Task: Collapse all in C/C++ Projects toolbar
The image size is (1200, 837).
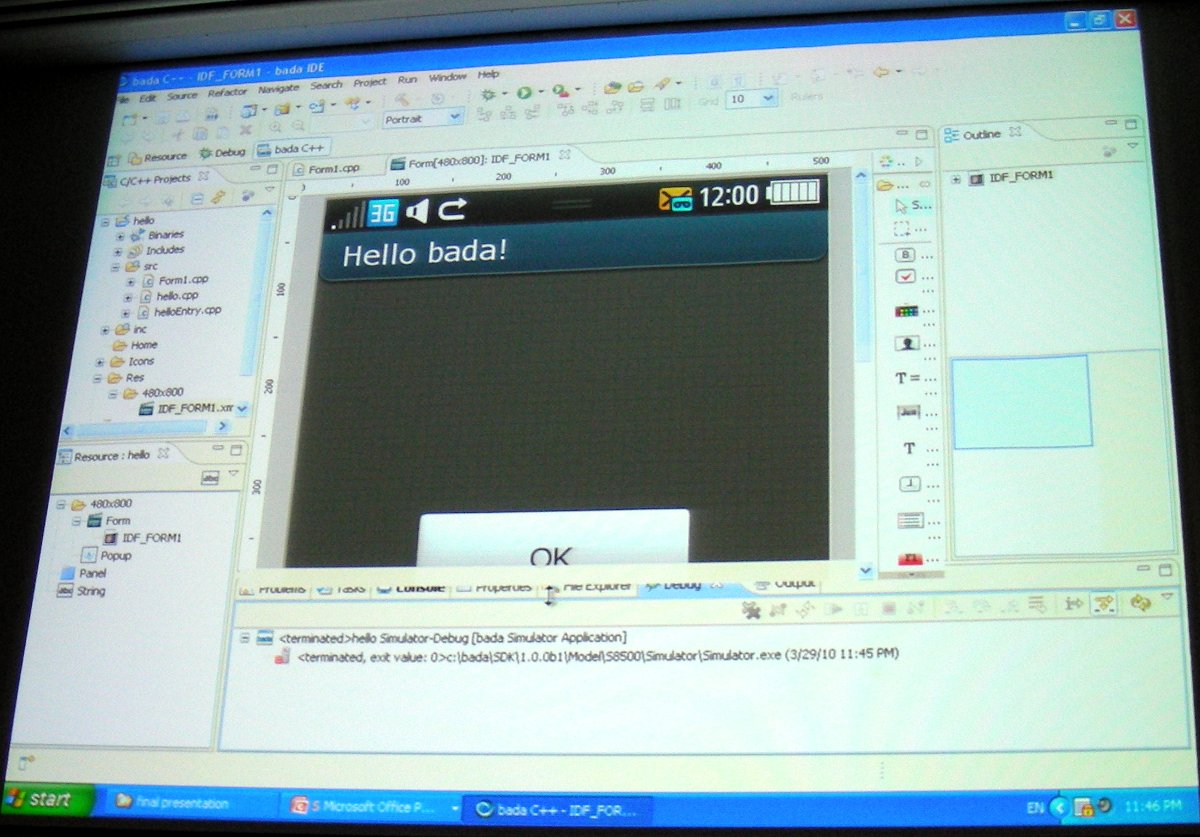Action: 196,198
